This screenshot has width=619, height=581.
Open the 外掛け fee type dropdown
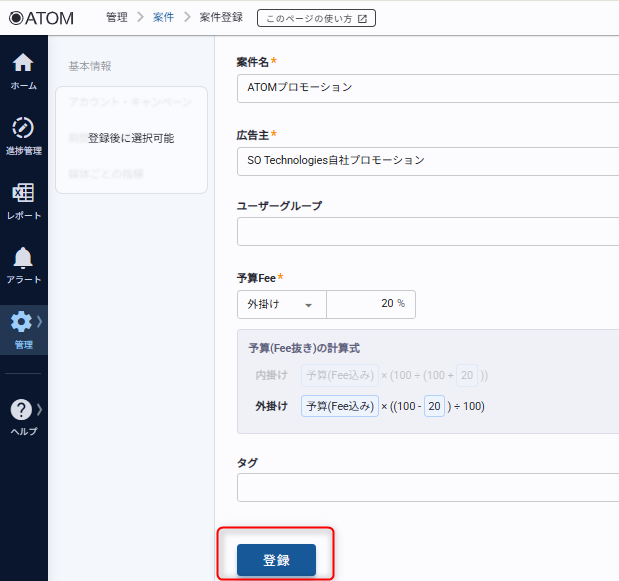point(281,304)
